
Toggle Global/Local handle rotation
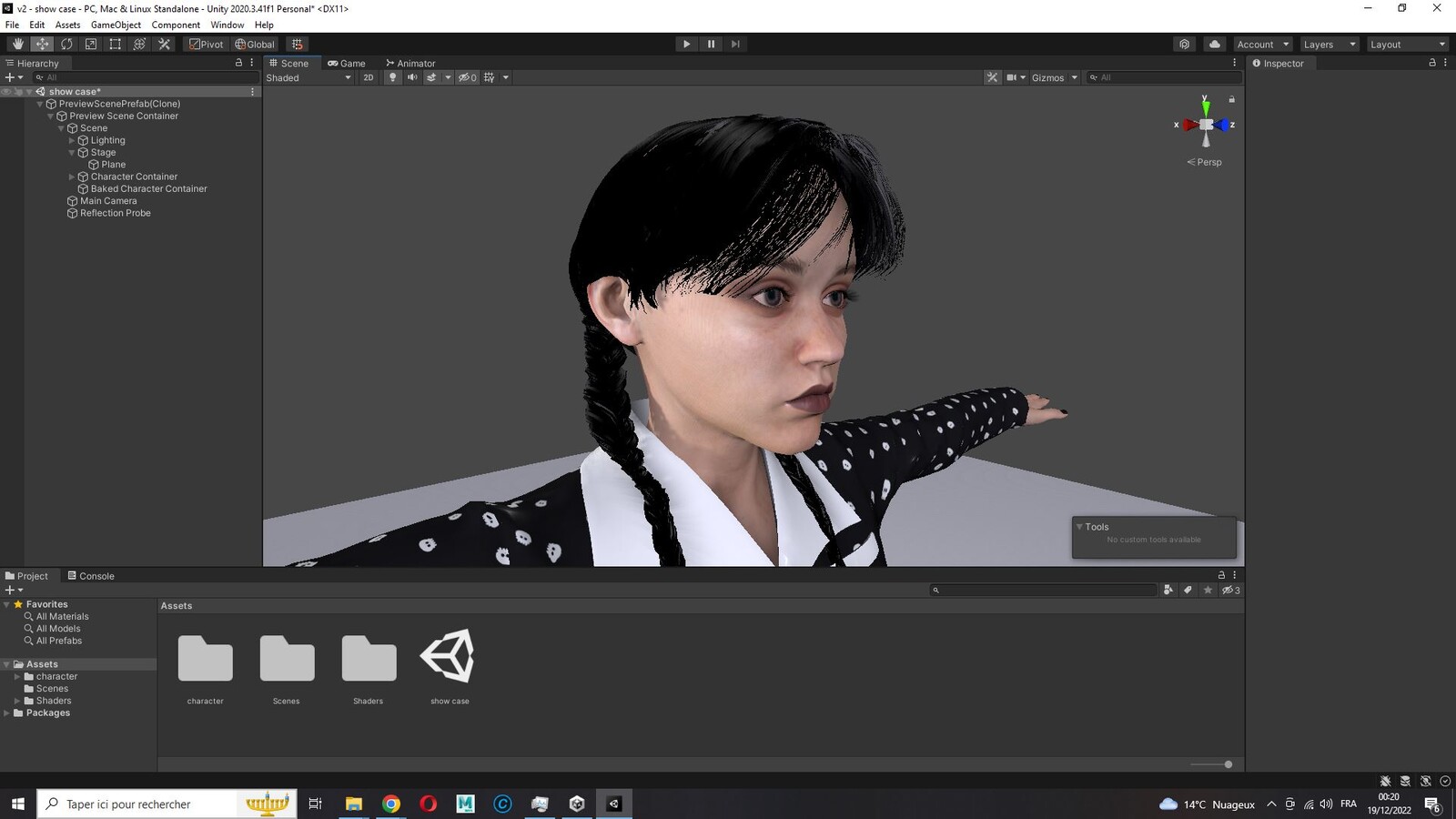point(255,44)
